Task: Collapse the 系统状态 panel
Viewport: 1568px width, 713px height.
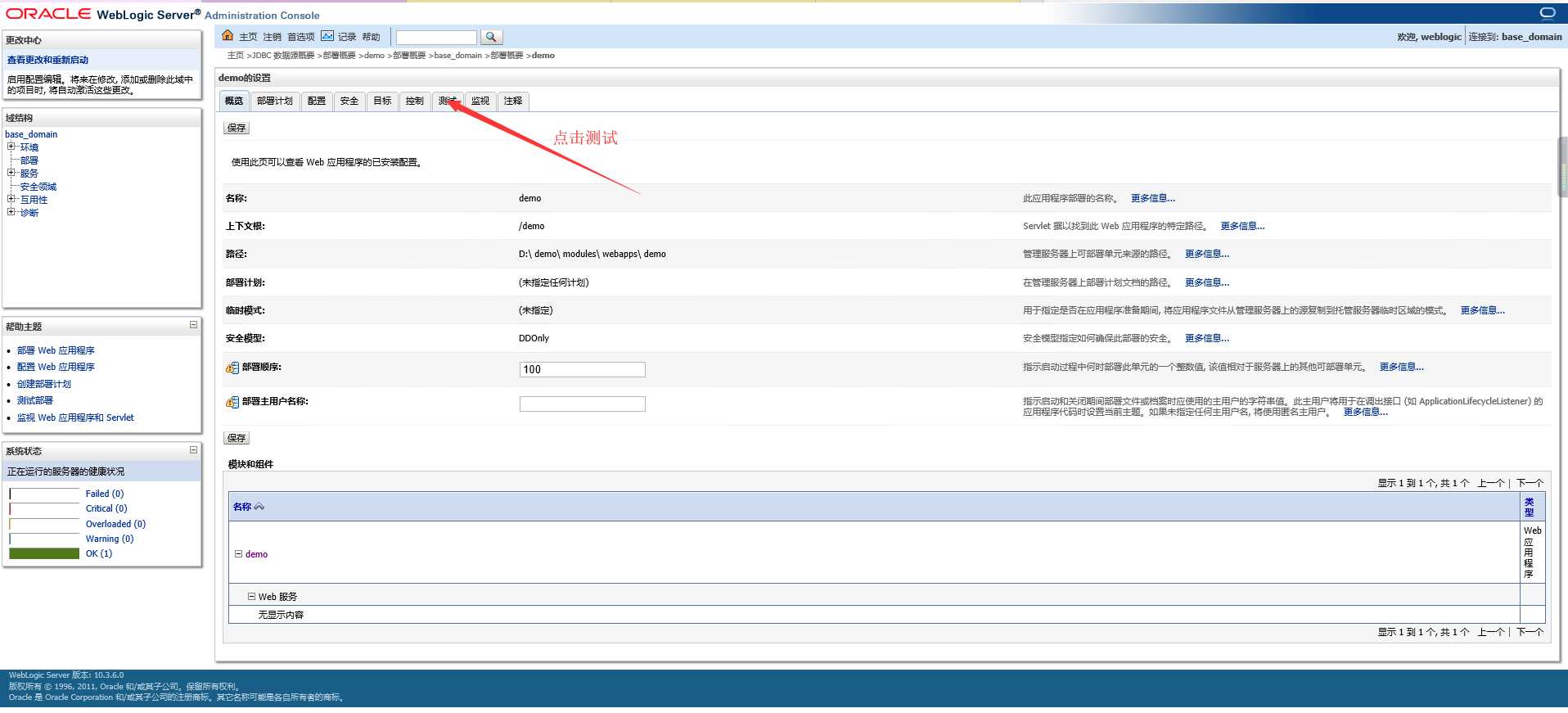Action: [x=193, y=449]
